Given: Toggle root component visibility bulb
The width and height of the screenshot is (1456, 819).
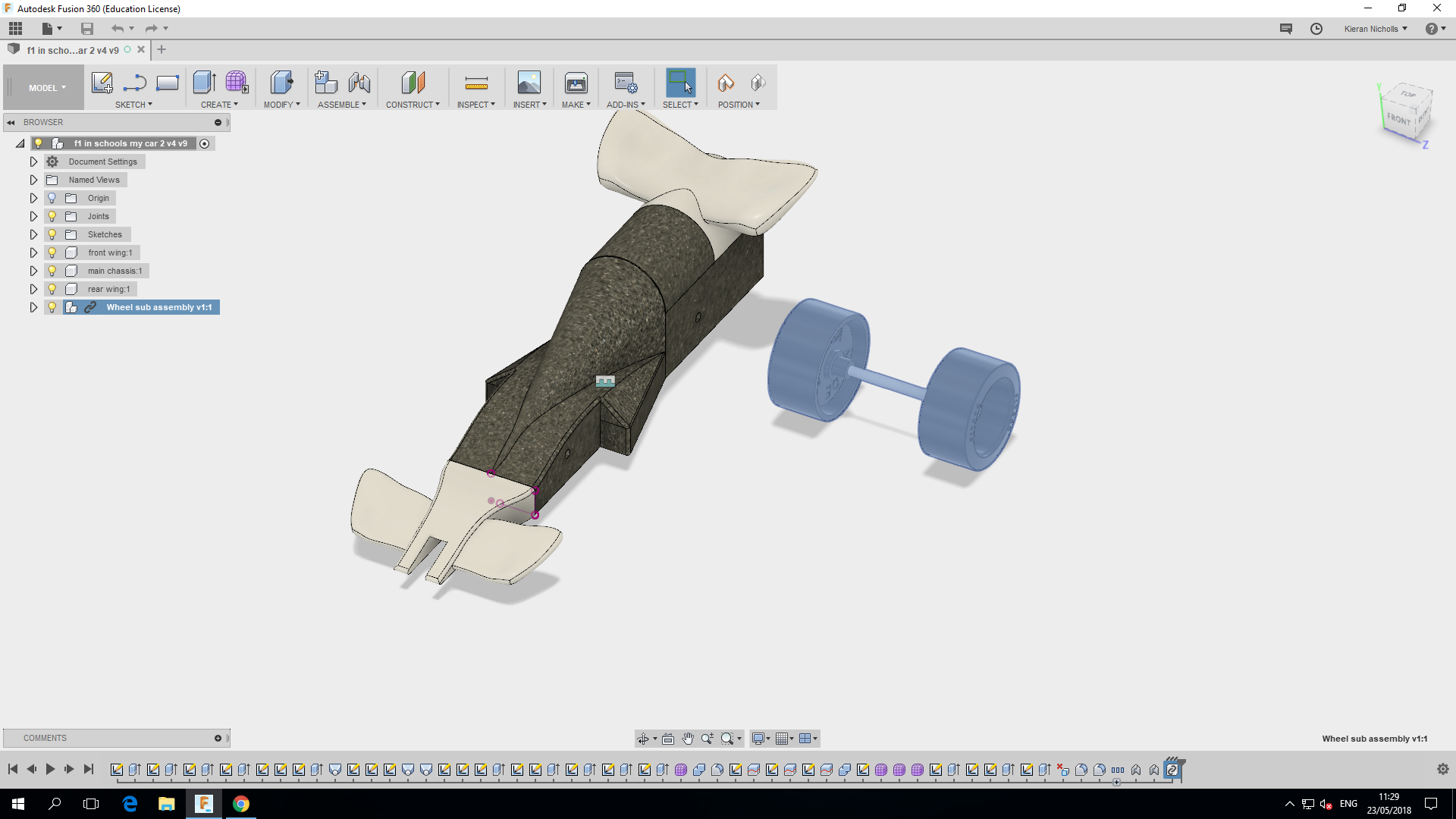Looking at the screenshot, I should click(x=39, y=143).
